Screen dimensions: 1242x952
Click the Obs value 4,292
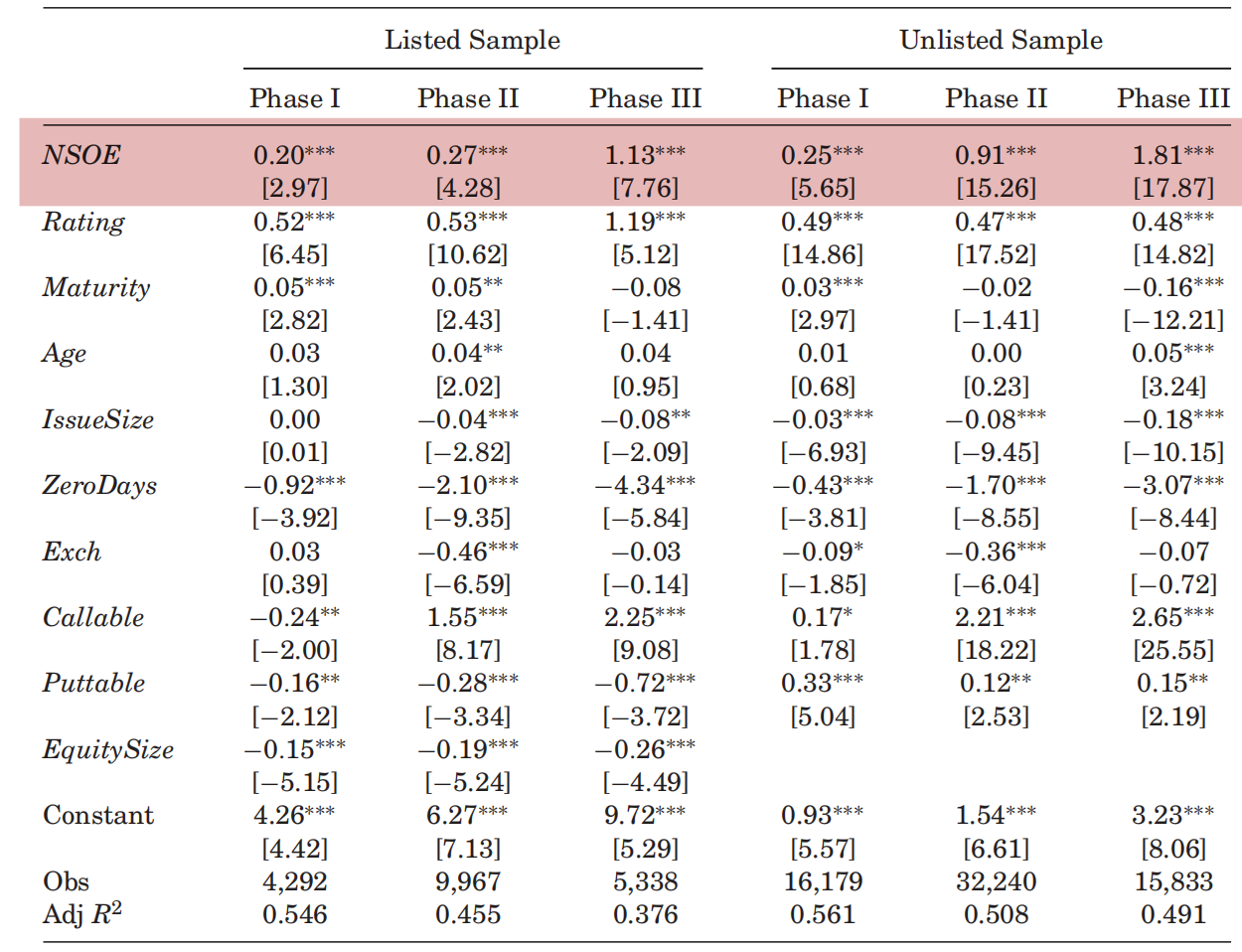coord(295,881)
